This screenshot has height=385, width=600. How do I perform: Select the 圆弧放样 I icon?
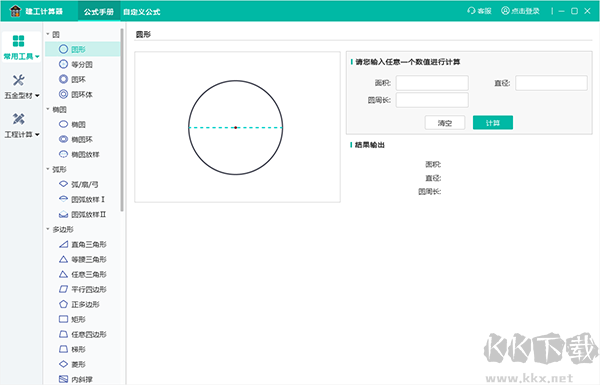pos(64,199)
